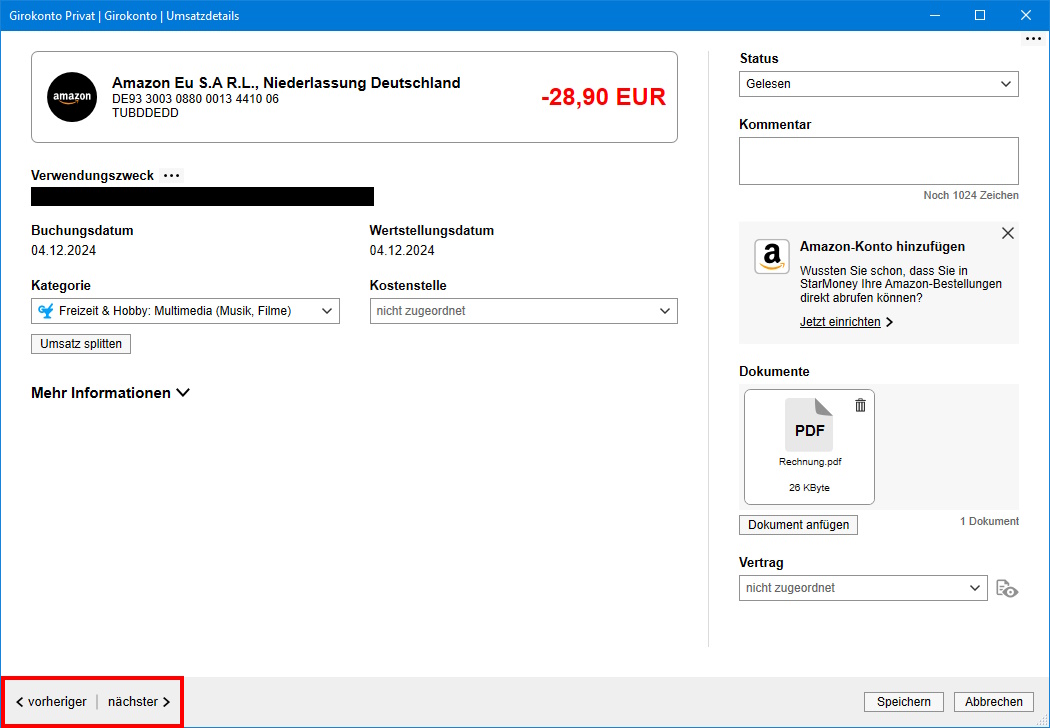Maximize the Umsatzdetails window

coord(980,15)
